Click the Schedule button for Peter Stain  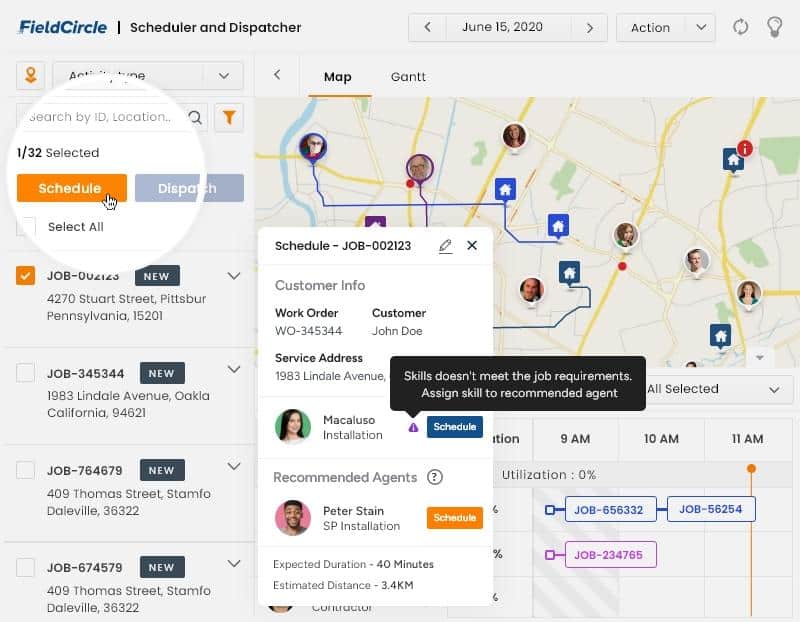pyautogui.click(x=454, y=518)
